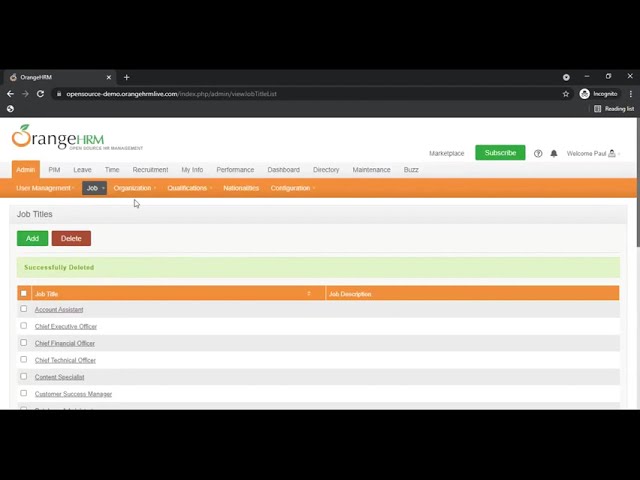
Task: Check the Chief Financial Officer checkbox
Action: [x=24, y=342]
